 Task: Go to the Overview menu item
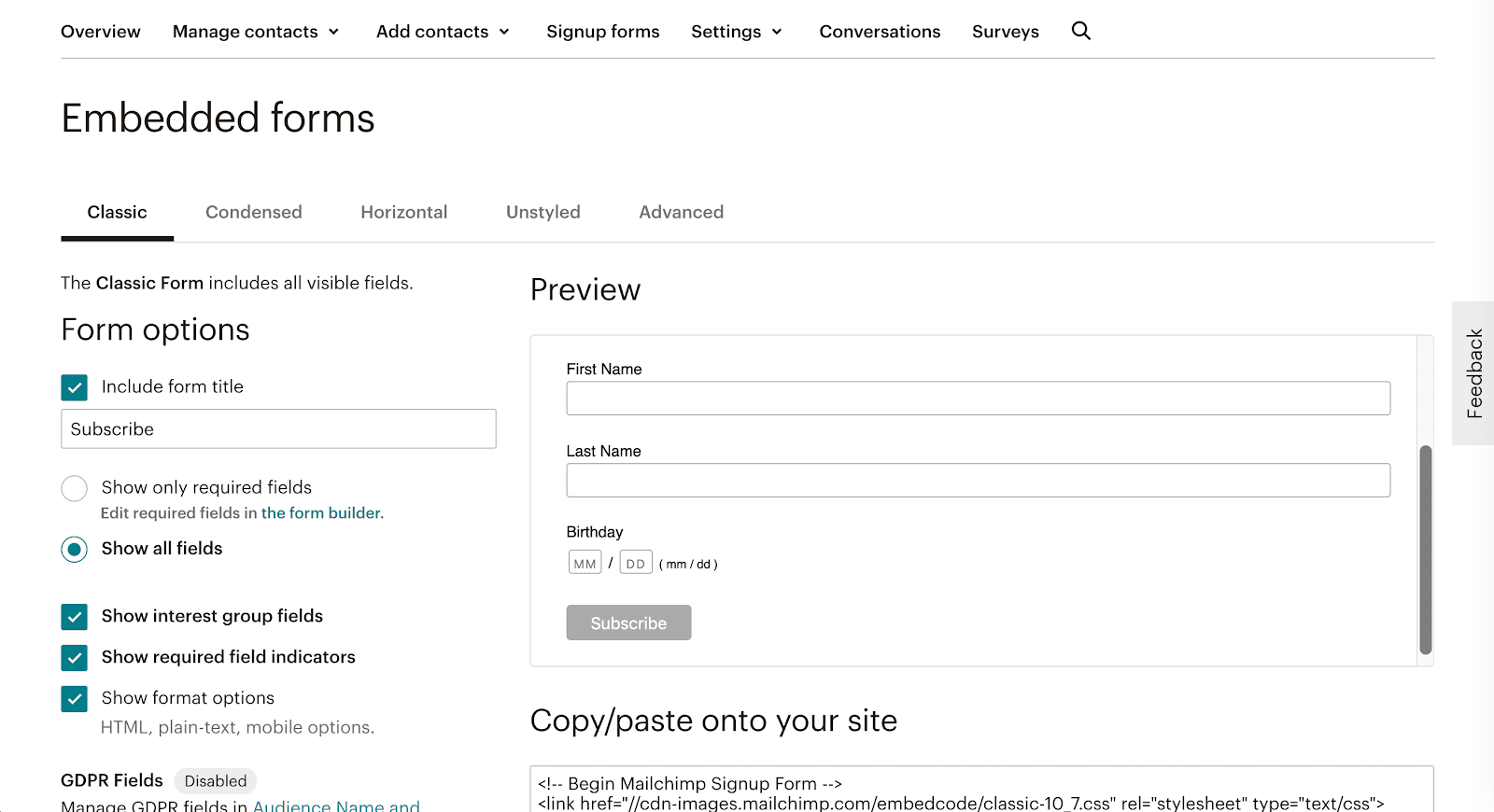pos(101,32)
